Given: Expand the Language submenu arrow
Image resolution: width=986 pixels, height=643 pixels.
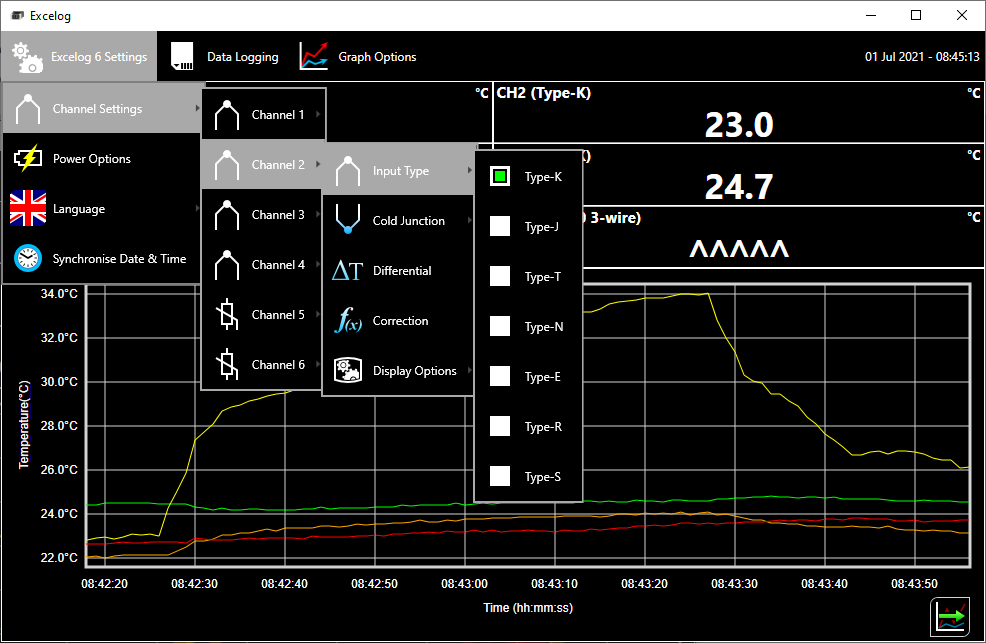Looking at the screenshot, I should click(x=197, y=208).
